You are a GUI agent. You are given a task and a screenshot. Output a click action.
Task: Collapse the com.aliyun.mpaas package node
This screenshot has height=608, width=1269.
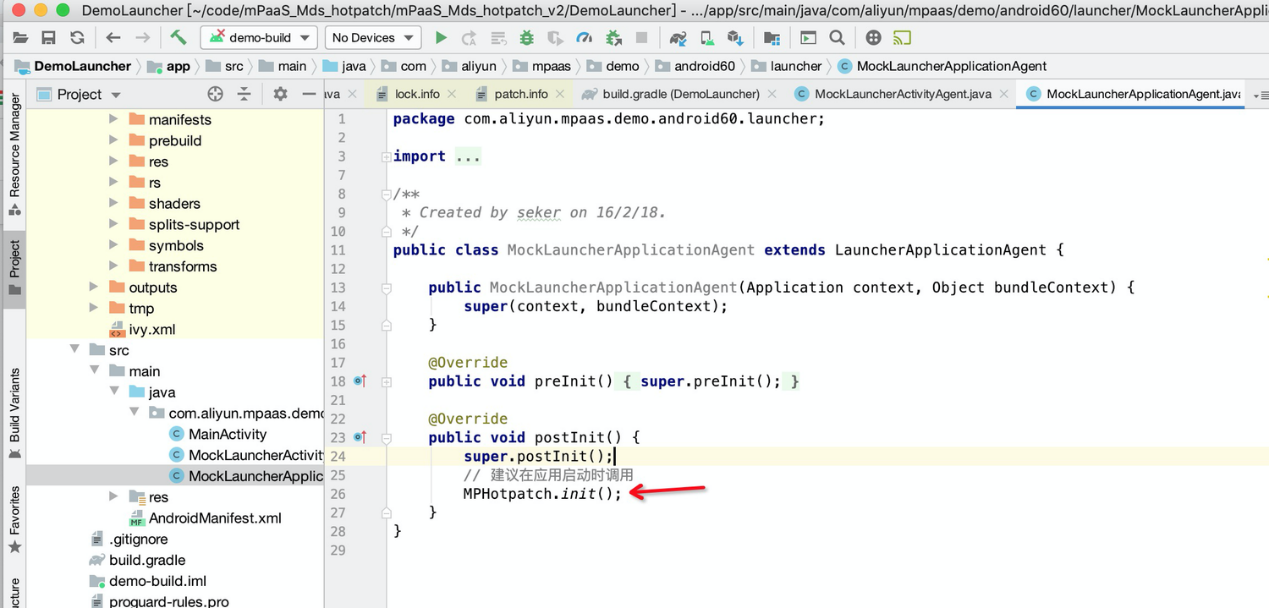tap(133, 413)
